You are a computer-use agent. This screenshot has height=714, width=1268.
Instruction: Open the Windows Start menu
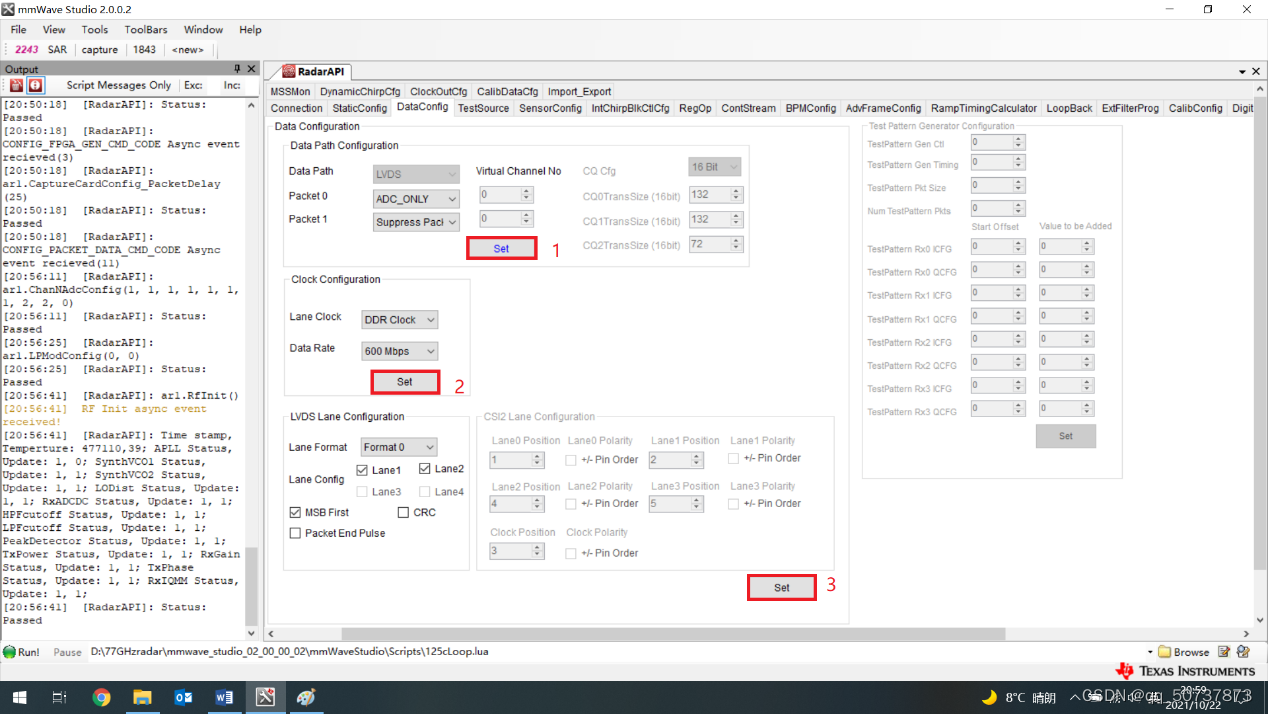coord(19,697)
